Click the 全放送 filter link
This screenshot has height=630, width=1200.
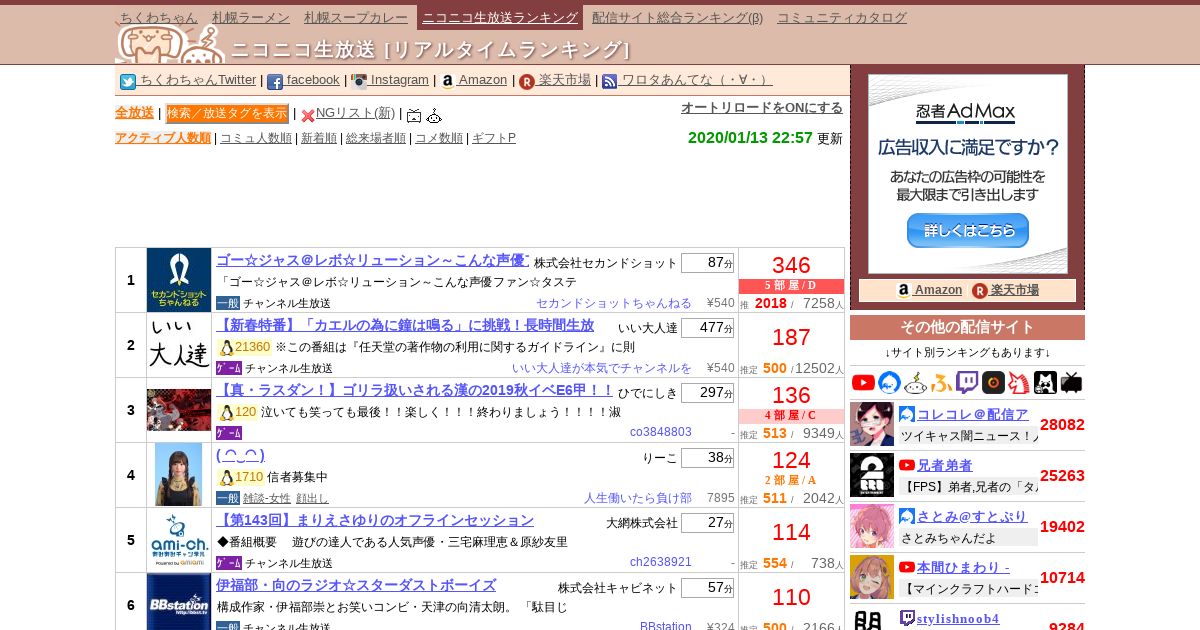click(x=134, y=113)
